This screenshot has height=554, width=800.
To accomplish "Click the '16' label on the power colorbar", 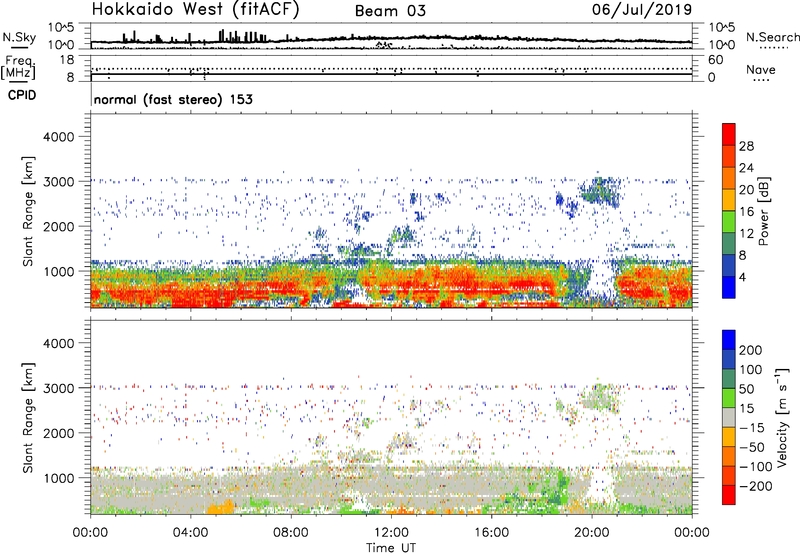I will pos(746,212).
